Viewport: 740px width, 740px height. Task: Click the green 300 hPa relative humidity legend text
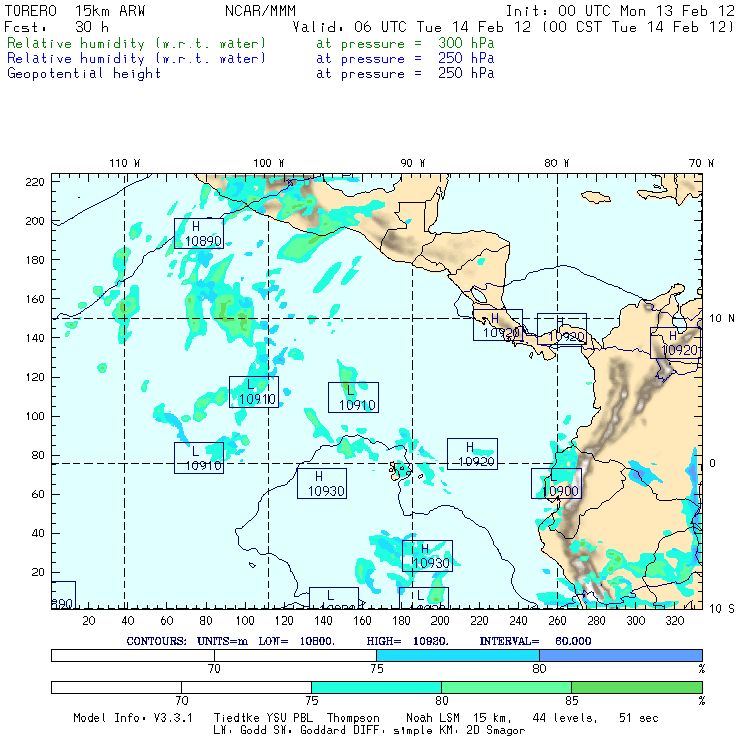click(137, 44)
